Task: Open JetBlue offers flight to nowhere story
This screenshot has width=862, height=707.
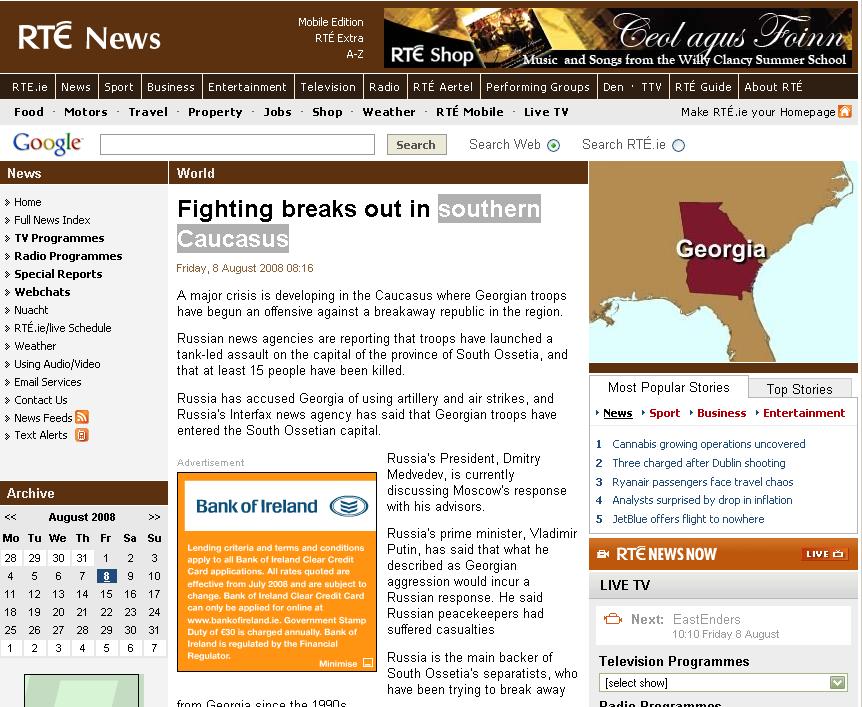Action: 688,519
